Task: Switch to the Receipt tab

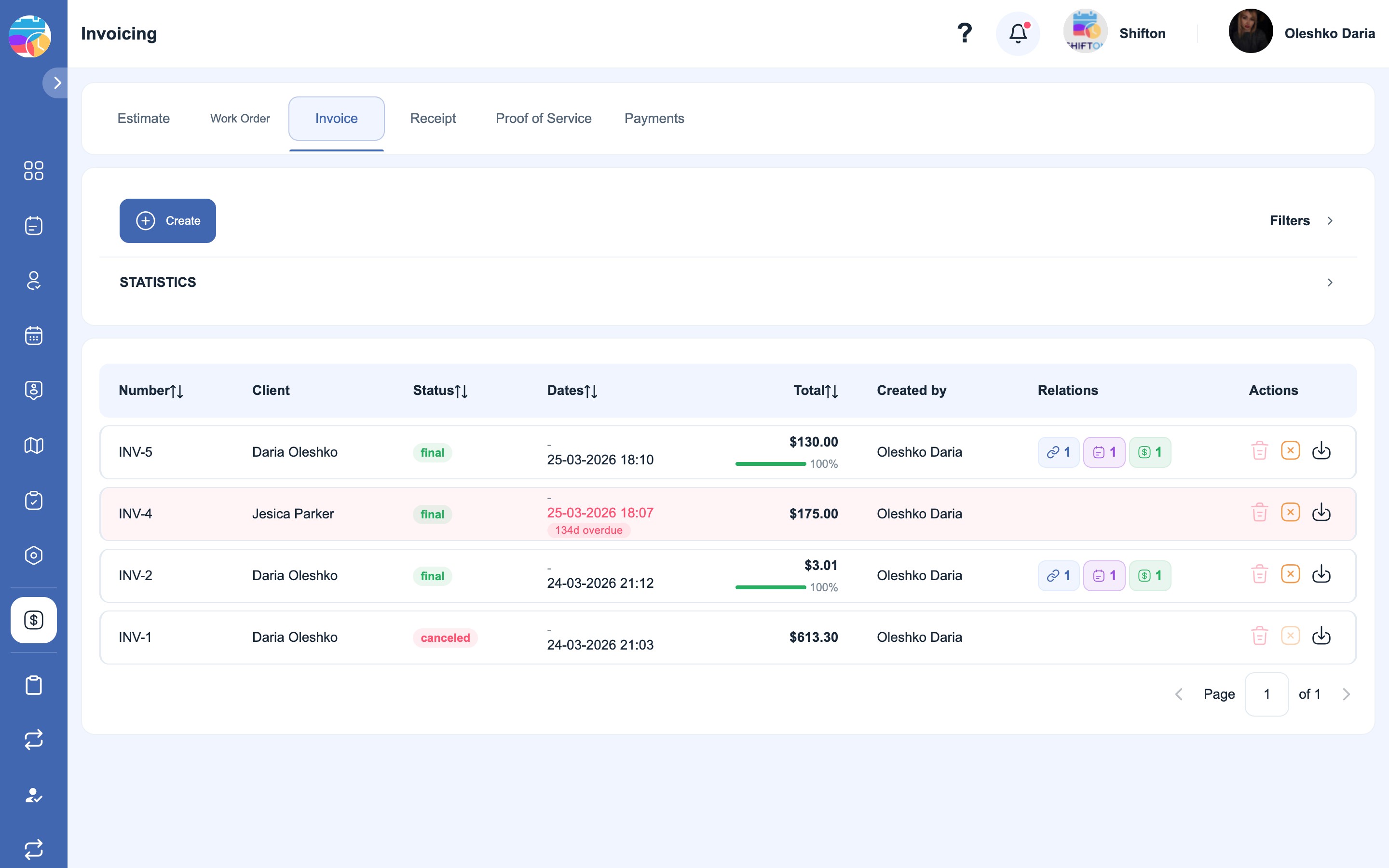Action: (433, 118)
